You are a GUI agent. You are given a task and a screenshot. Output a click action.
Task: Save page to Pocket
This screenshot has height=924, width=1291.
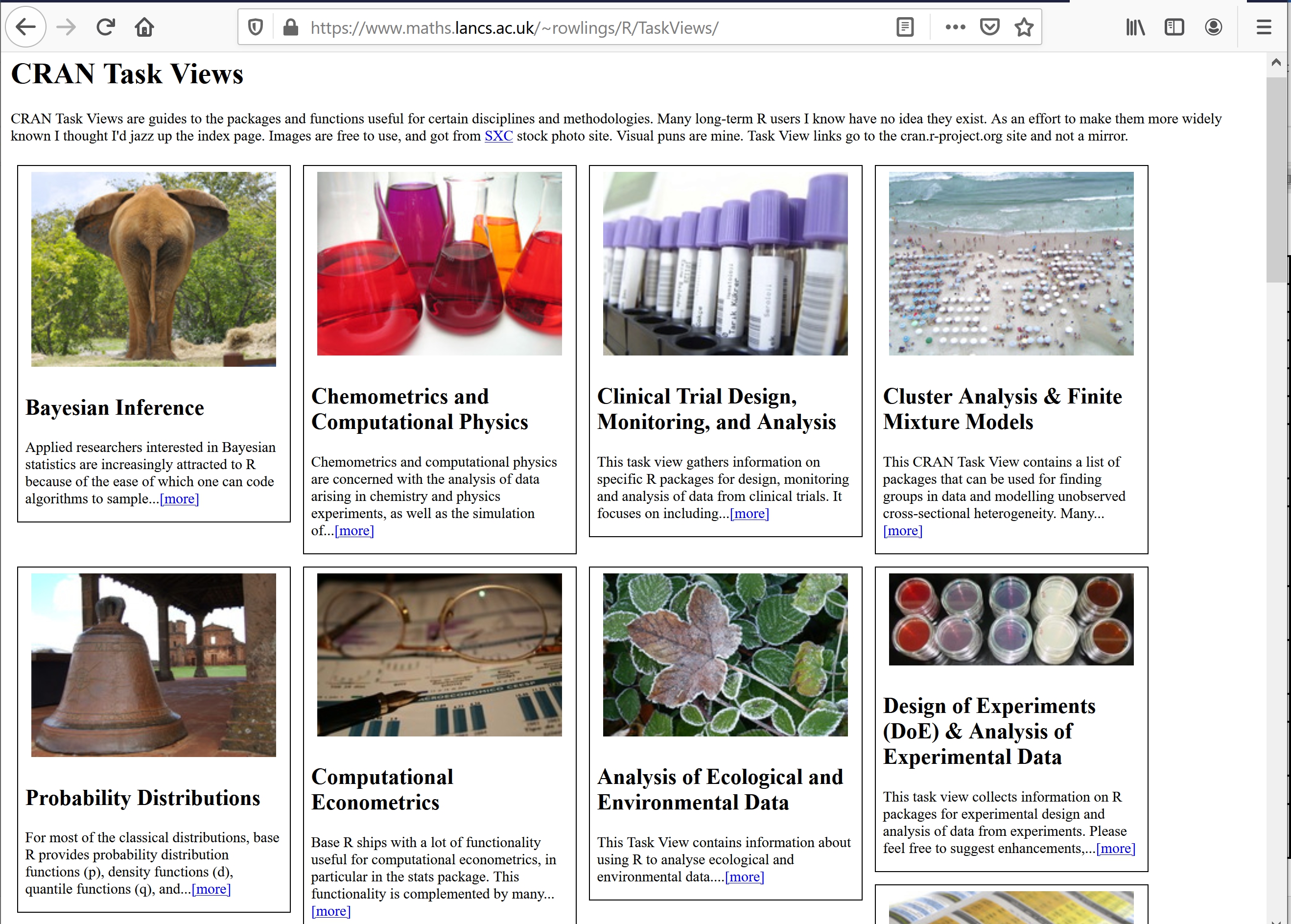[989, 27]
